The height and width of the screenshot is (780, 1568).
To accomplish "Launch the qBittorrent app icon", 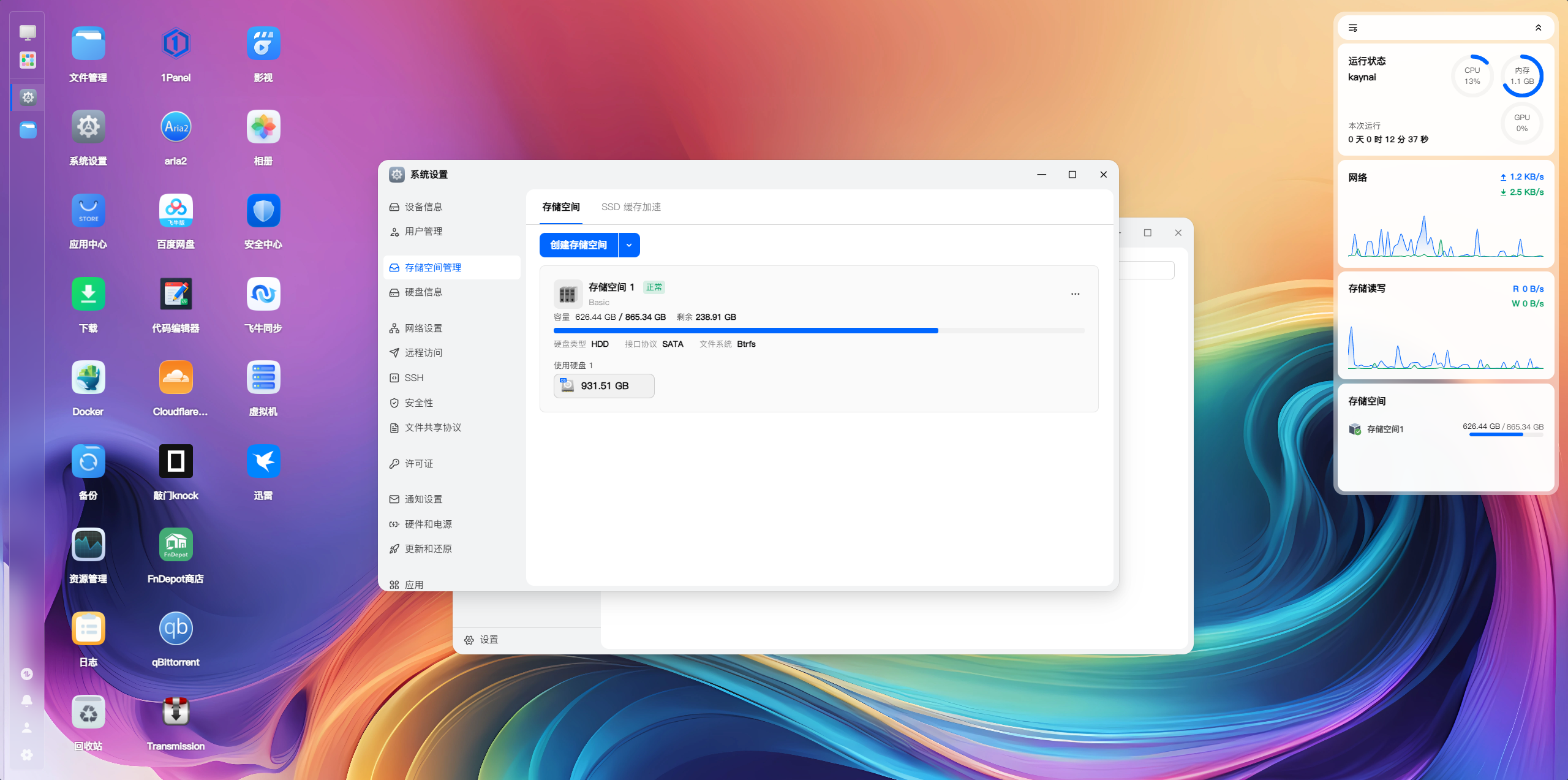I will pos(176,629).
